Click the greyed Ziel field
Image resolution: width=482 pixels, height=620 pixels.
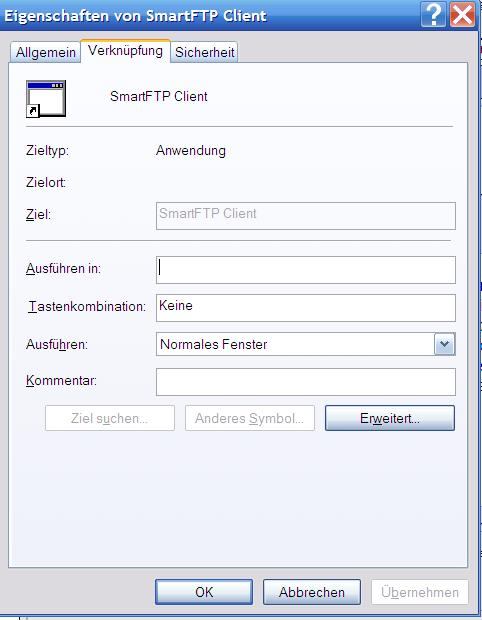point(306,216)
